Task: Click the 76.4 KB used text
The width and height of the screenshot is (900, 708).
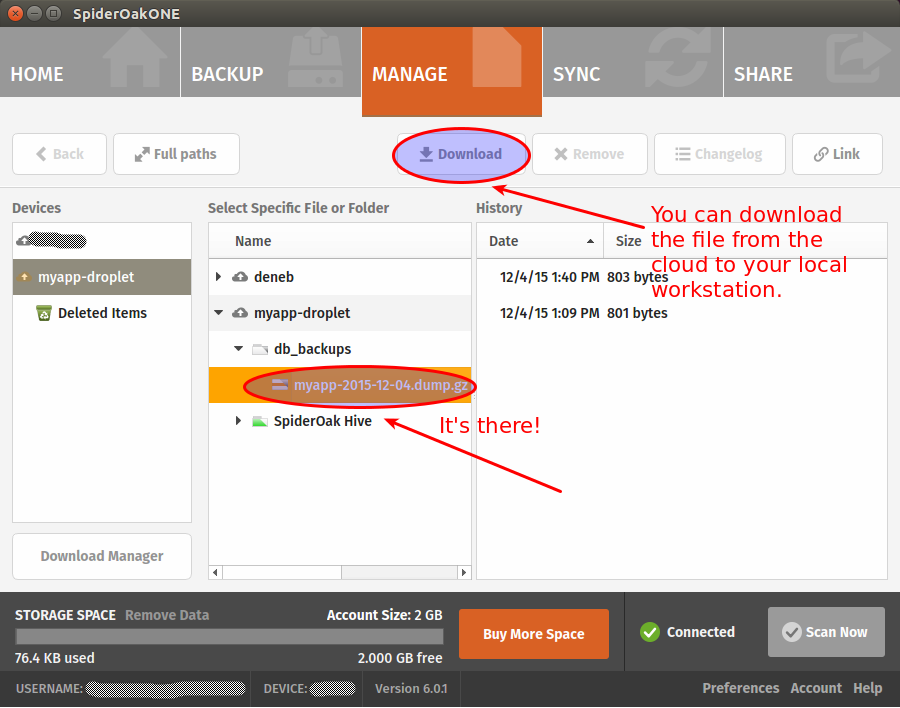Action: click(55, 658)
